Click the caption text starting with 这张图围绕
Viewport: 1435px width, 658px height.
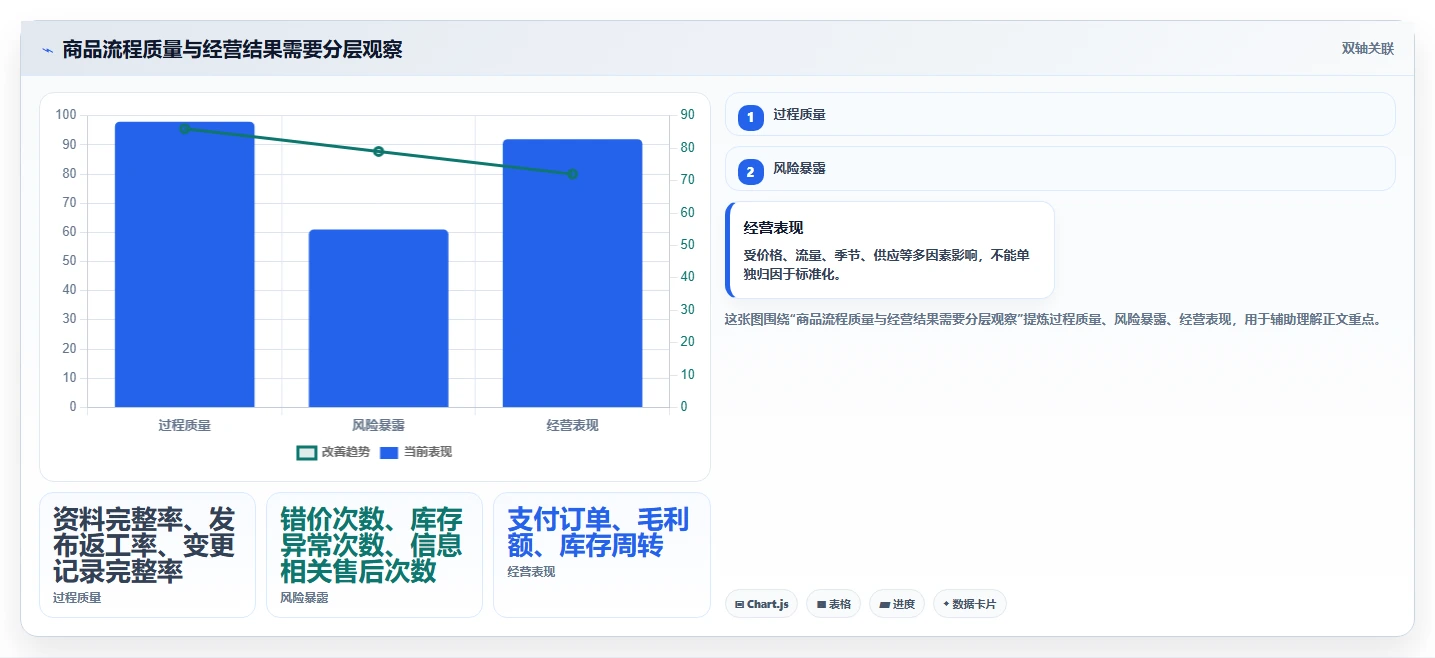[x=1053, y=320]
